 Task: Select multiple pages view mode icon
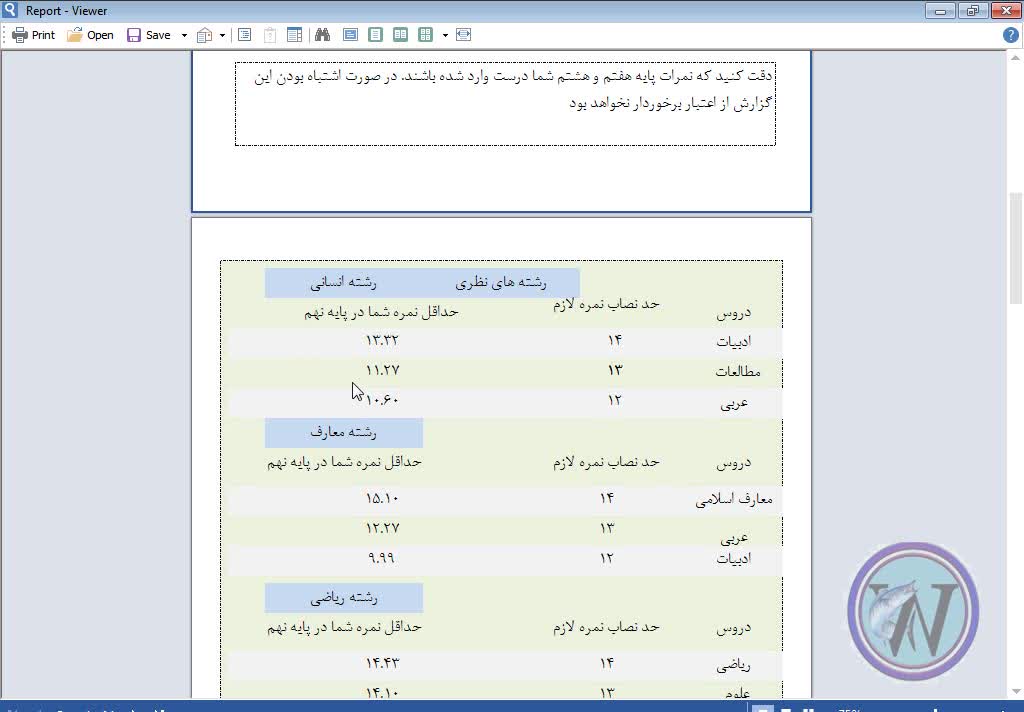425,35
